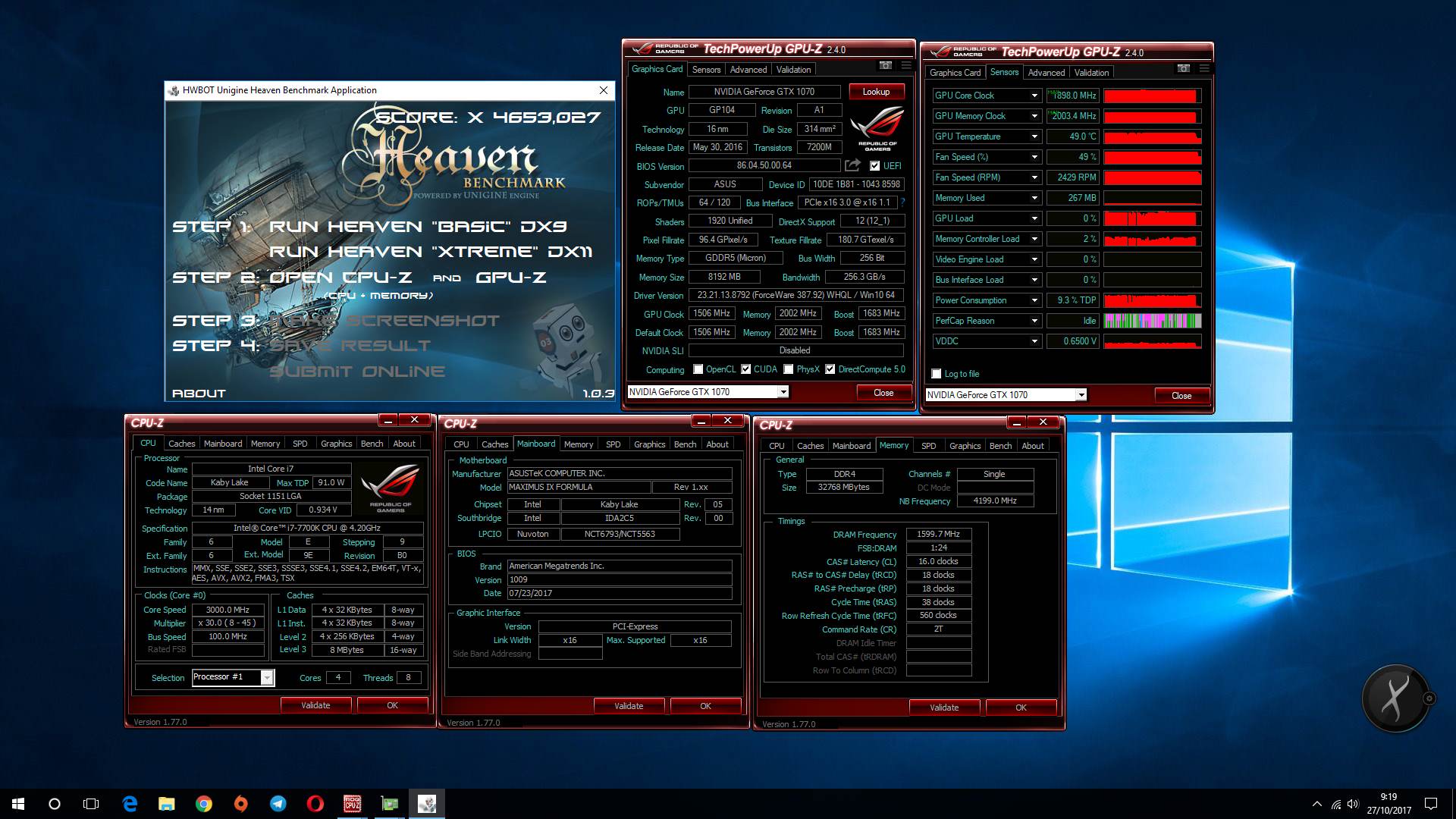Open Validation tab in right GPU-Z window
This screenshot has height=819, width=1456.
(1091, 73)
